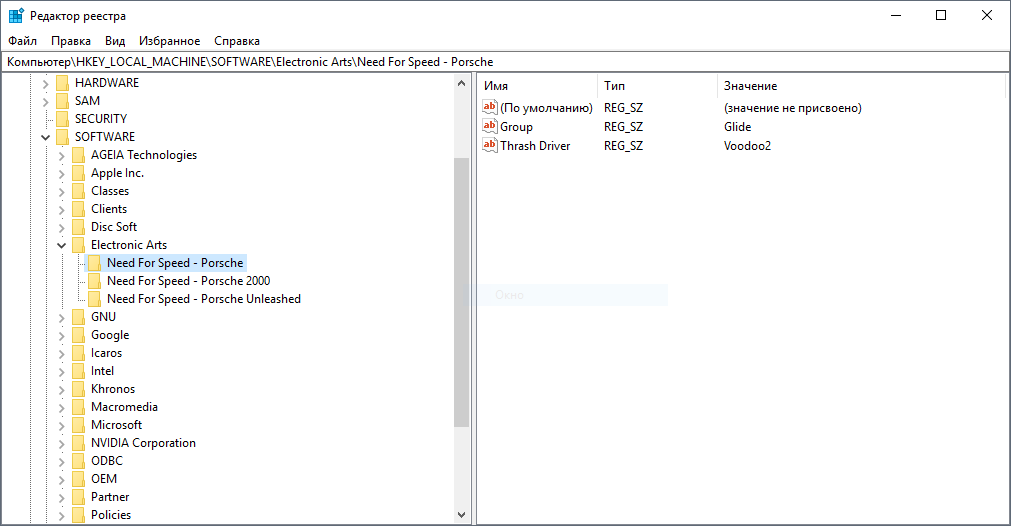
Task: Click the Voodoo2 data cell
Action: [747, 146]
